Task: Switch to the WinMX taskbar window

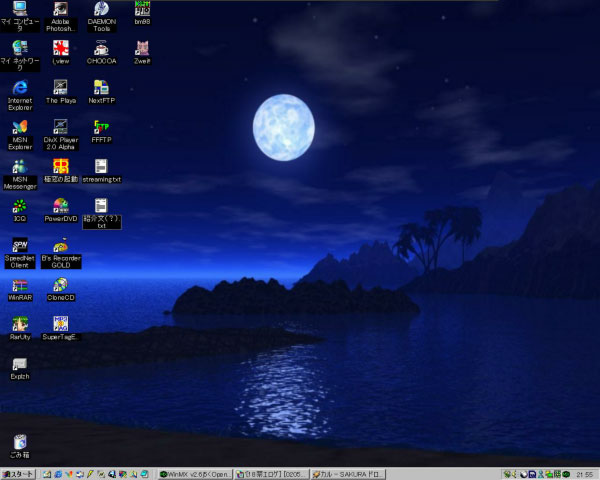Action: pyautogui.click(x=196, y=473)
